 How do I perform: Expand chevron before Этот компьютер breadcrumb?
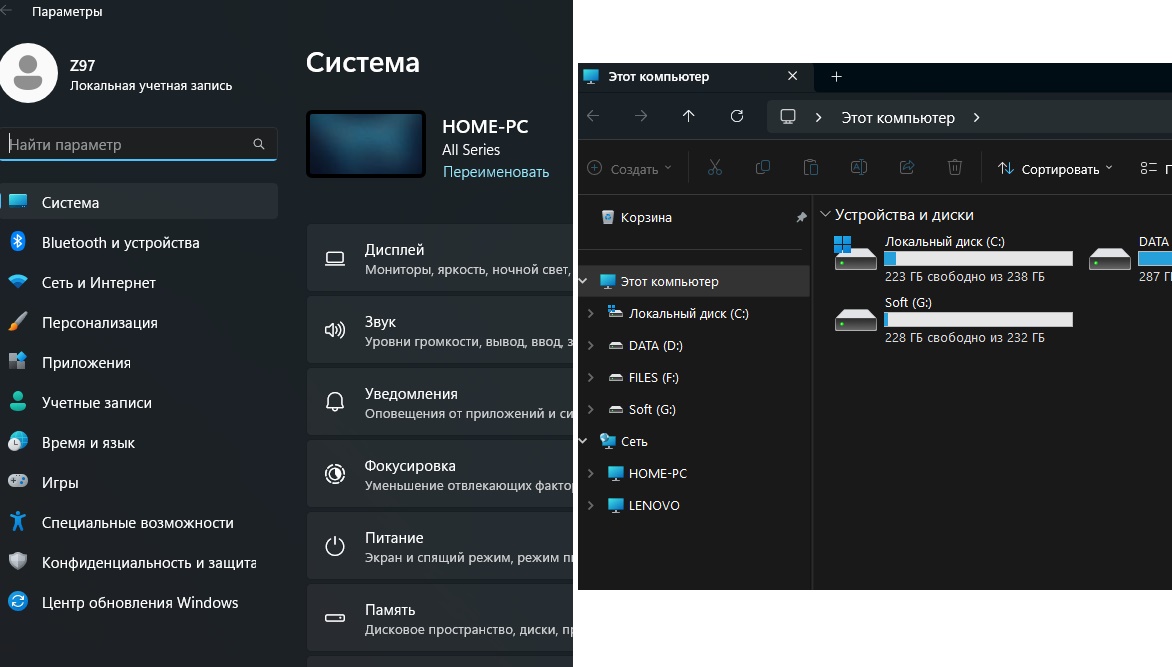click(818, 117)
